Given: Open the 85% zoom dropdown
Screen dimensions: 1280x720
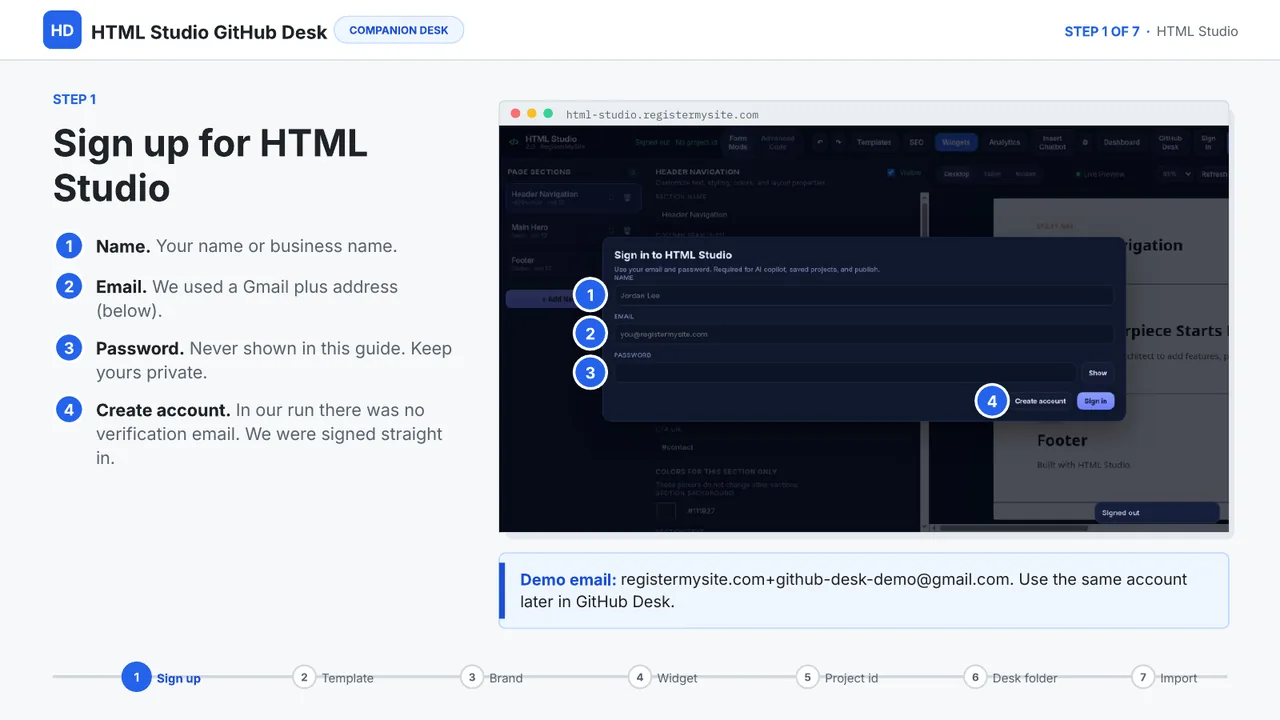Looking at the screenshot, I should (1177, 174).
